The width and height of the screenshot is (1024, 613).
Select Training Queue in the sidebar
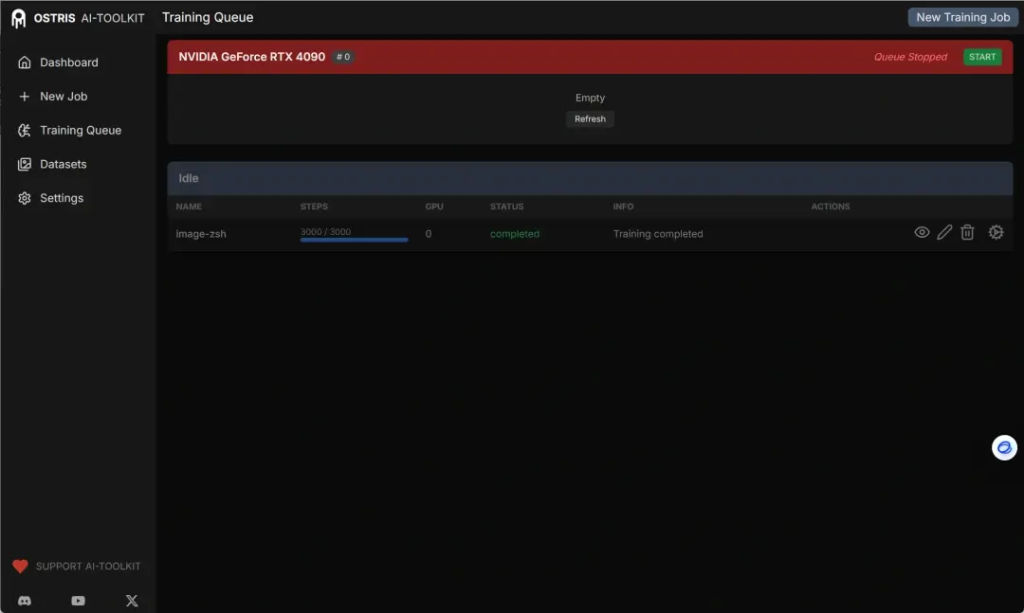[x=80, y=130]
